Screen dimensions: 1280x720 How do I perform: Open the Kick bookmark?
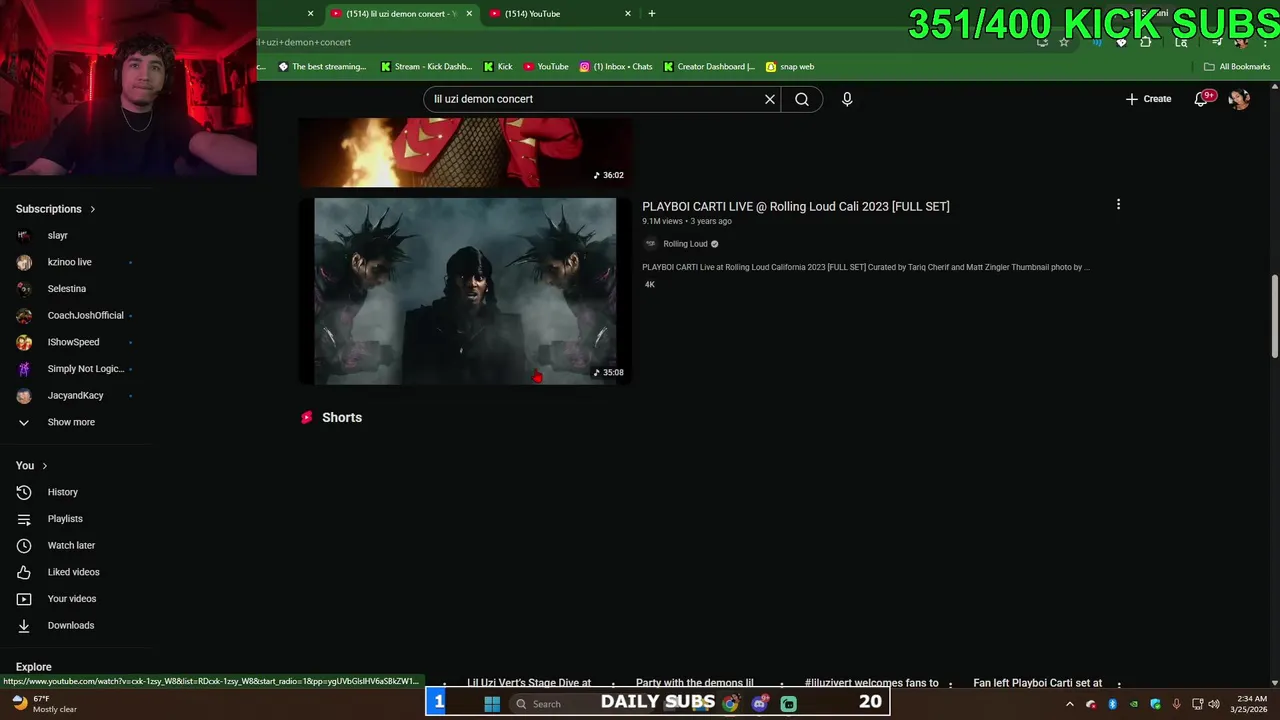click(498, 67)
